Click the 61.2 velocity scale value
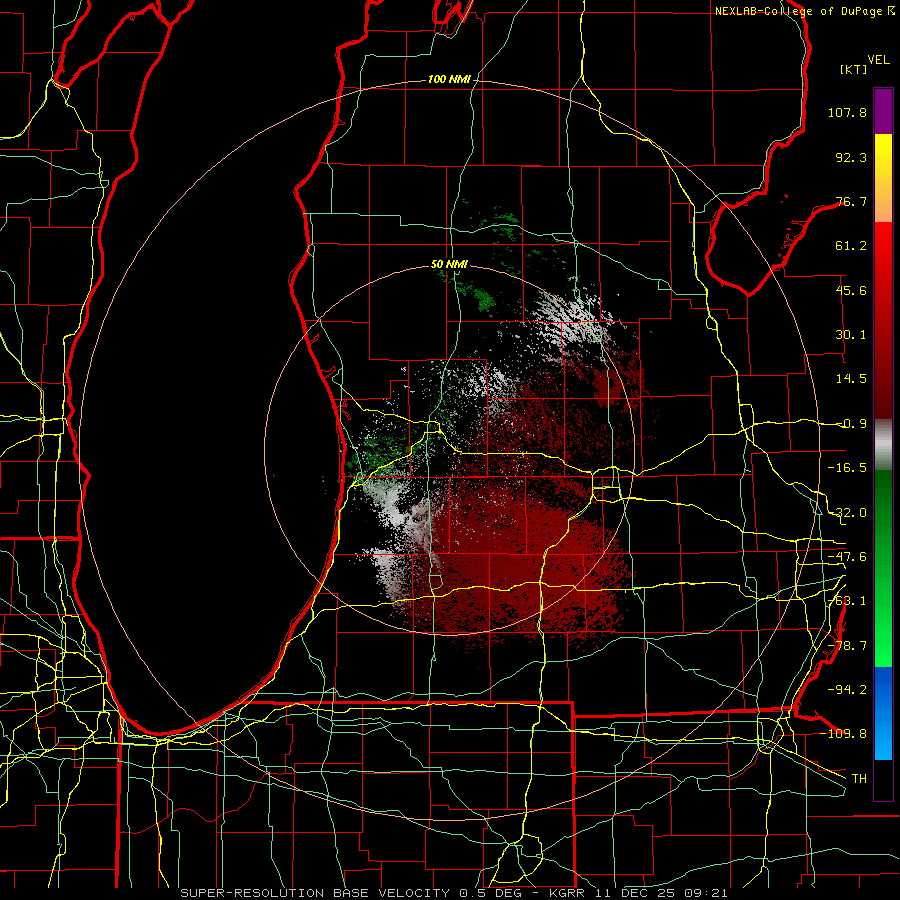The image size is (900, 900). tap(851, 246)
